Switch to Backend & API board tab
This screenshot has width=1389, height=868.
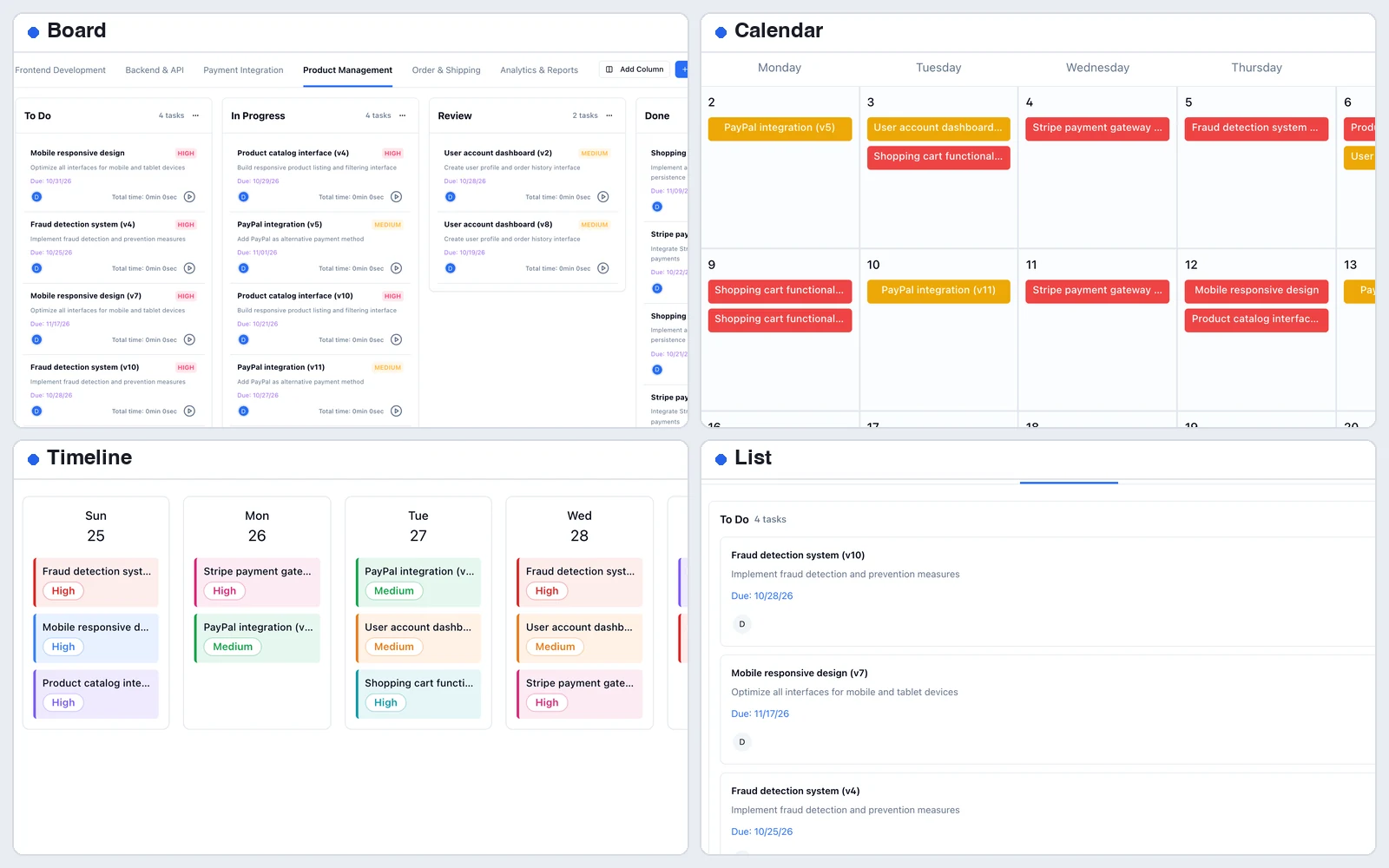point(155,70)
